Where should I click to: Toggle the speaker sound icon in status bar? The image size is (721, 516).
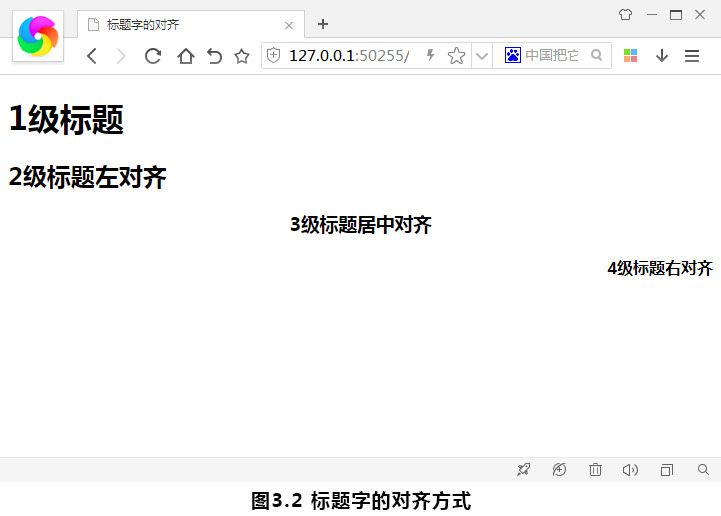pos(630,470)
